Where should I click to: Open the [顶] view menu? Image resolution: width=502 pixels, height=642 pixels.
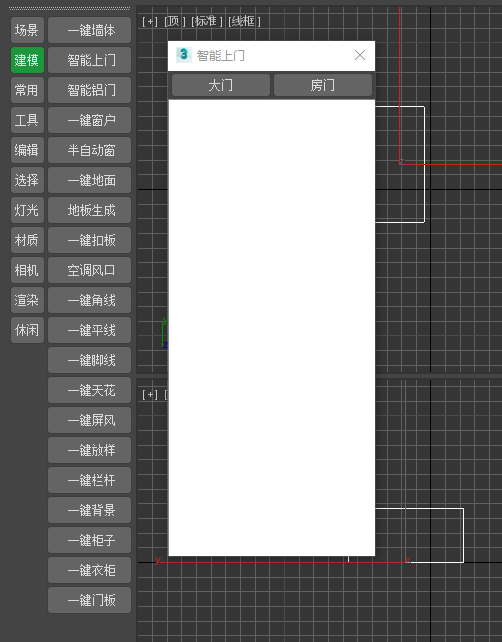pyautogui.click(x=174, y=21)
